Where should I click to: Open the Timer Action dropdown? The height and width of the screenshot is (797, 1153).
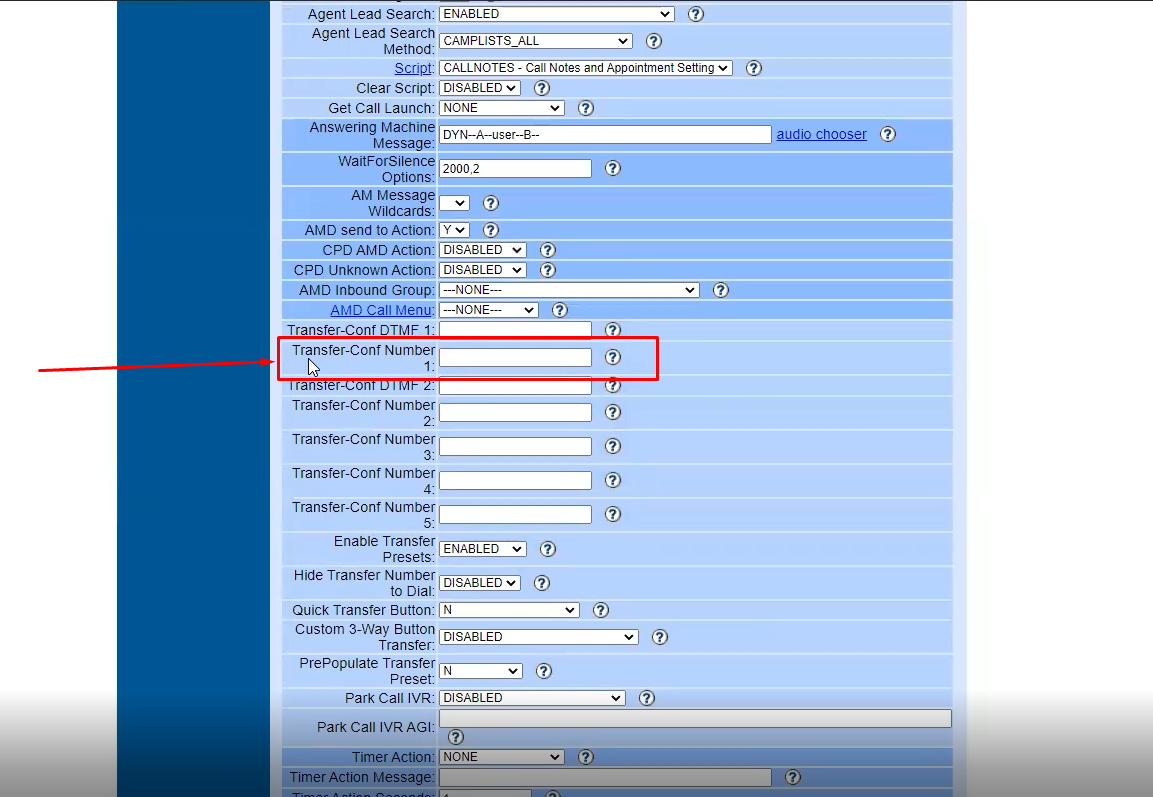[x=501, y=757]
